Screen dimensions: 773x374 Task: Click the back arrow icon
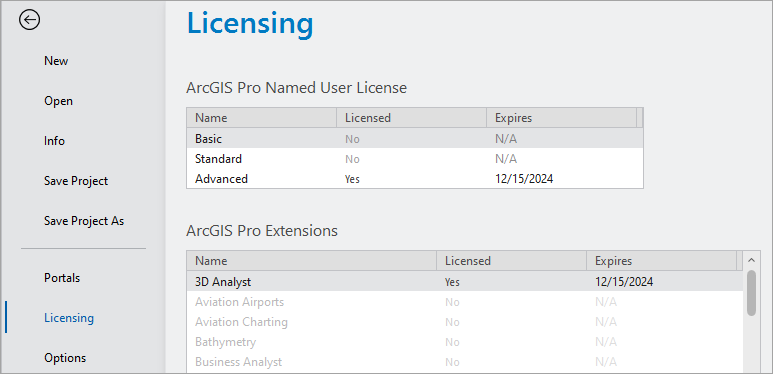point(30,20)
